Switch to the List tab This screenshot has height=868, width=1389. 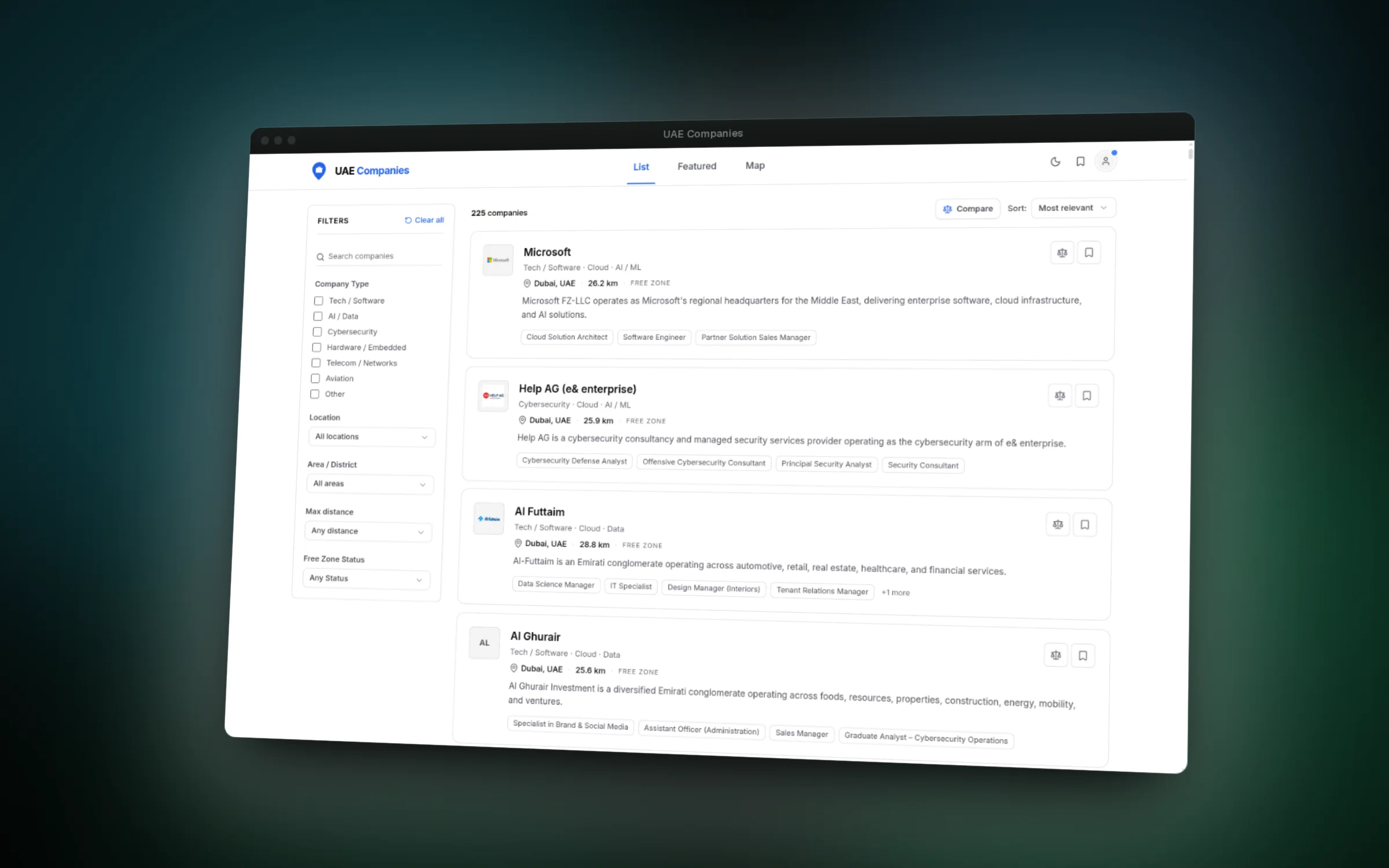(x=641, y=167)
